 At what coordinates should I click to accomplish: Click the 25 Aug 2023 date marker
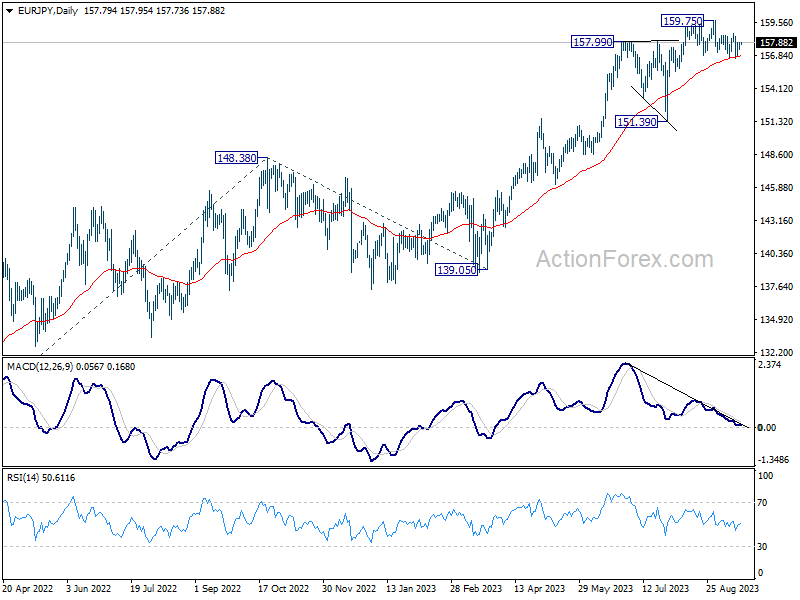click(733, 588)
